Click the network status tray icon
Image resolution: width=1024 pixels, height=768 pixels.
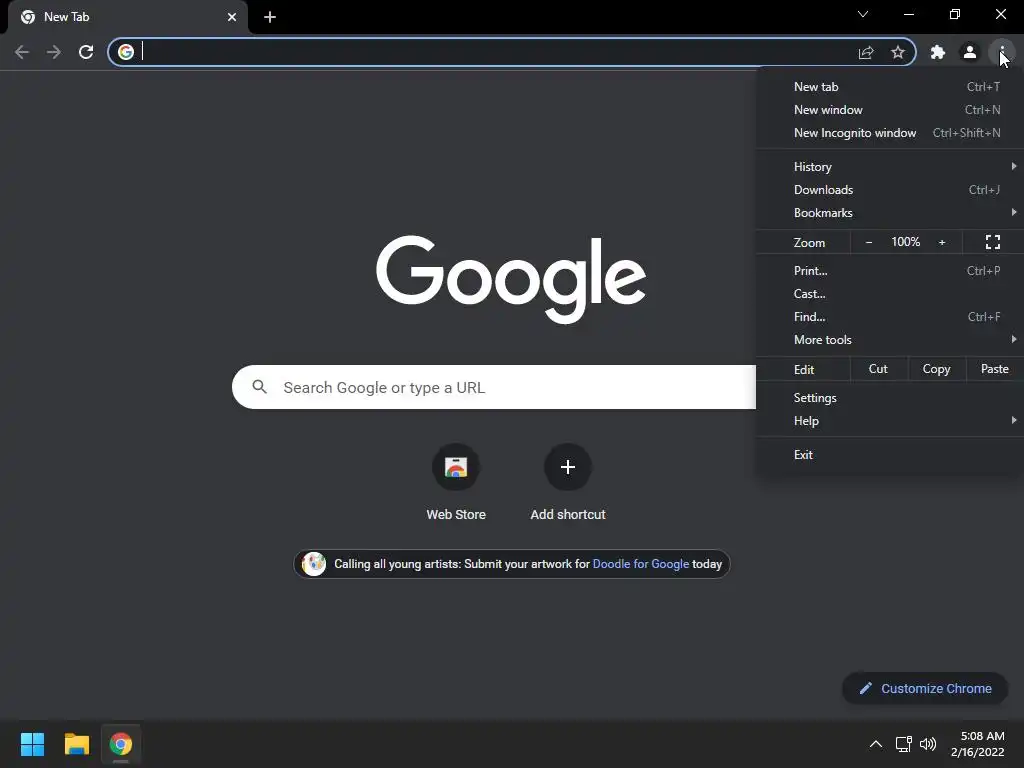(903, 744)
